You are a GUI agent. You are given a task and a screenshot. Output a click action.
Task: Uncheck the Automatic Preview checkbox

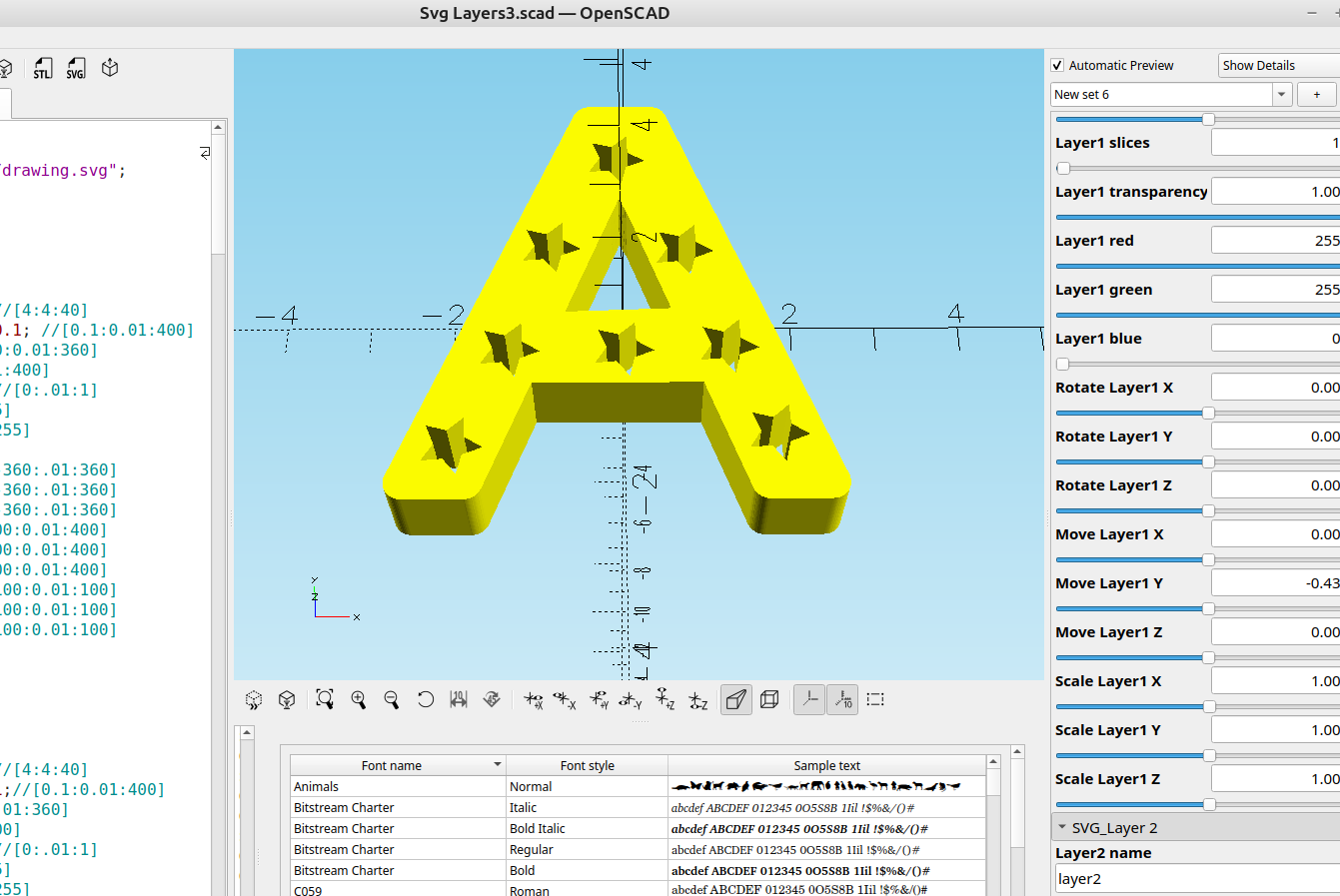[1057, 65]
